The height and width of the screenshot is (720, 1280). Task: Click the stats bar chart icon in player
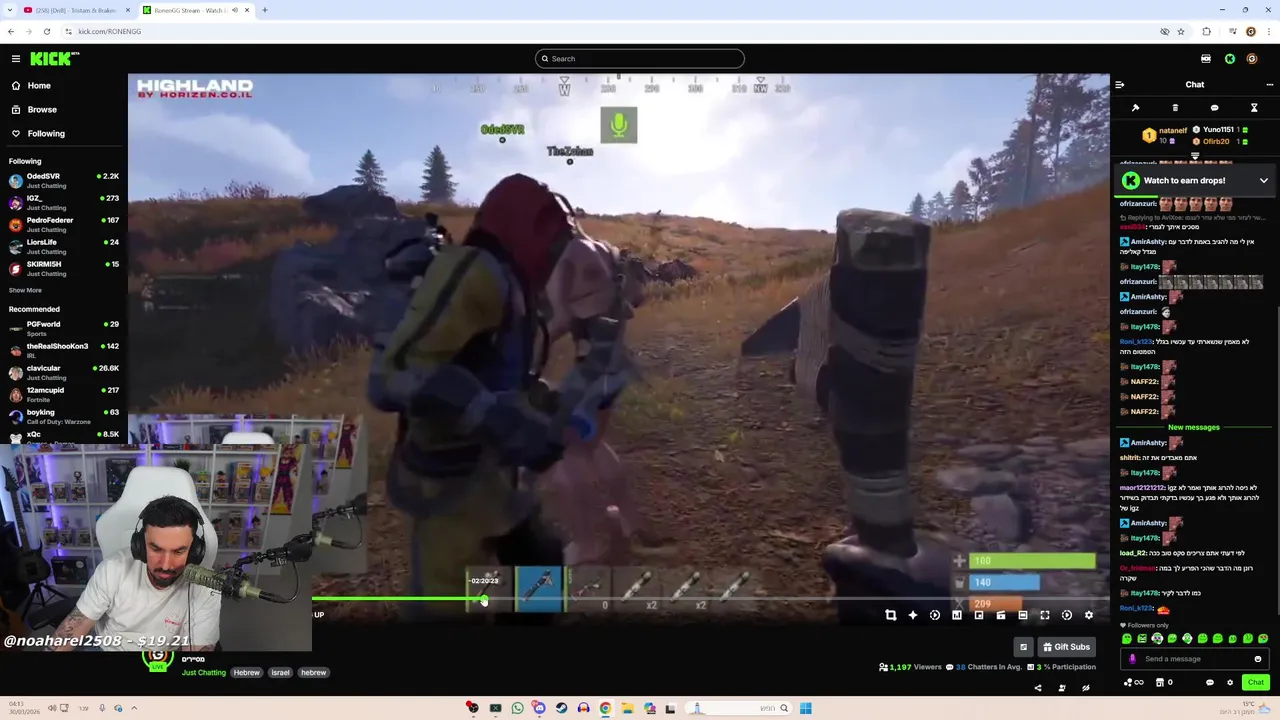pos(957,615)
